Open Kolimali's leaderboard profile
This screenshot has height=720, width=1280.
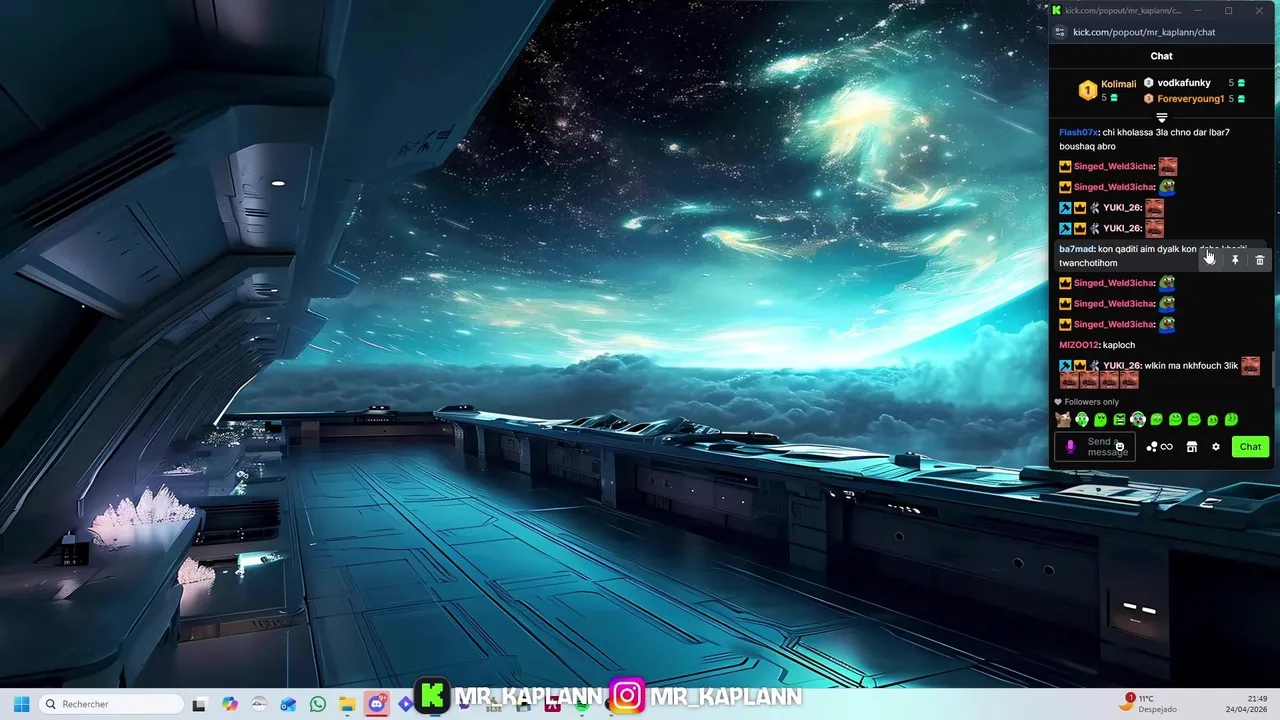click(x=1118, y=84)
